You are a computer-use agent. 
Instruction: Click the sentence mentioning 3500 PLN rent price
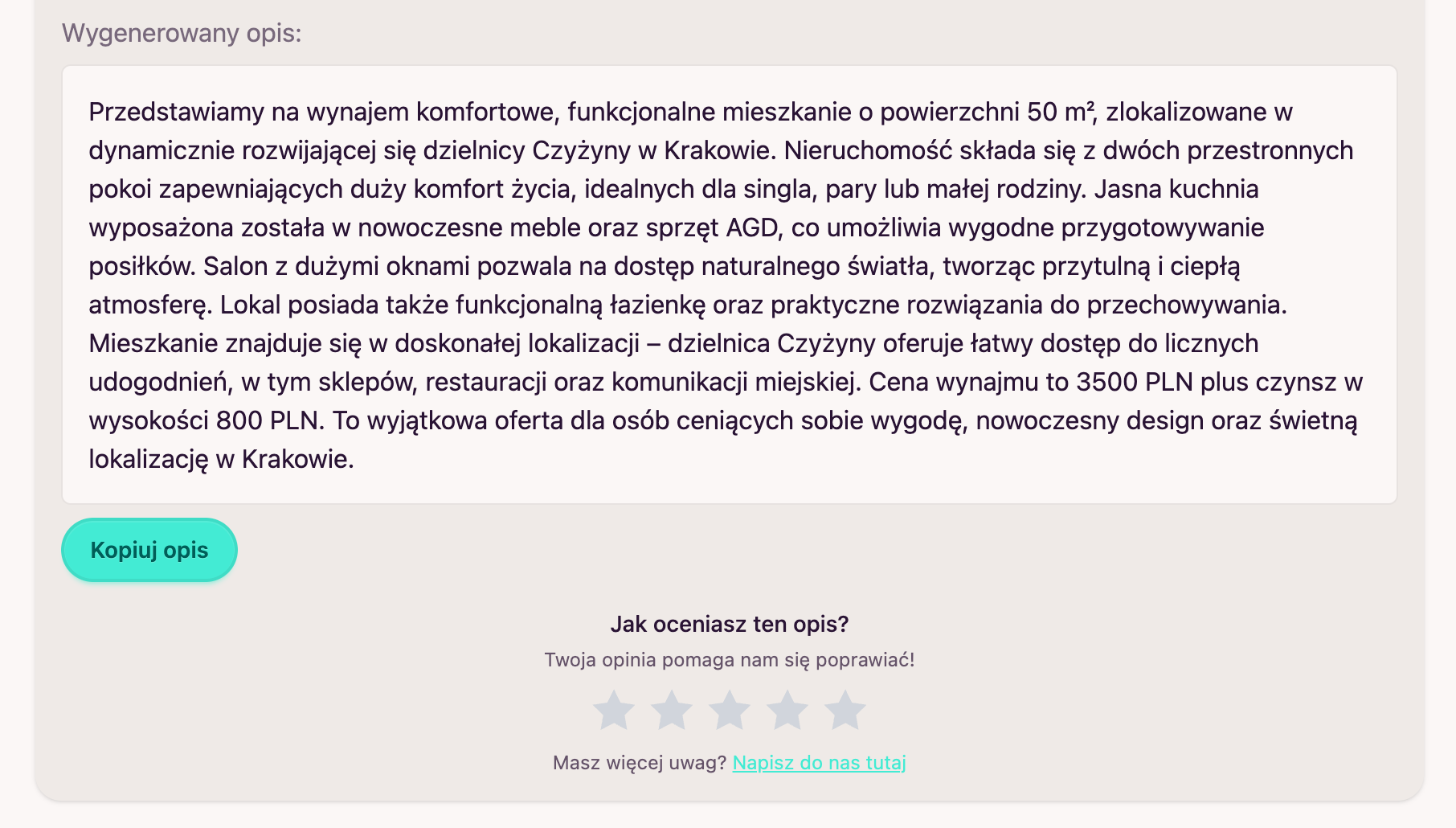1125,382
